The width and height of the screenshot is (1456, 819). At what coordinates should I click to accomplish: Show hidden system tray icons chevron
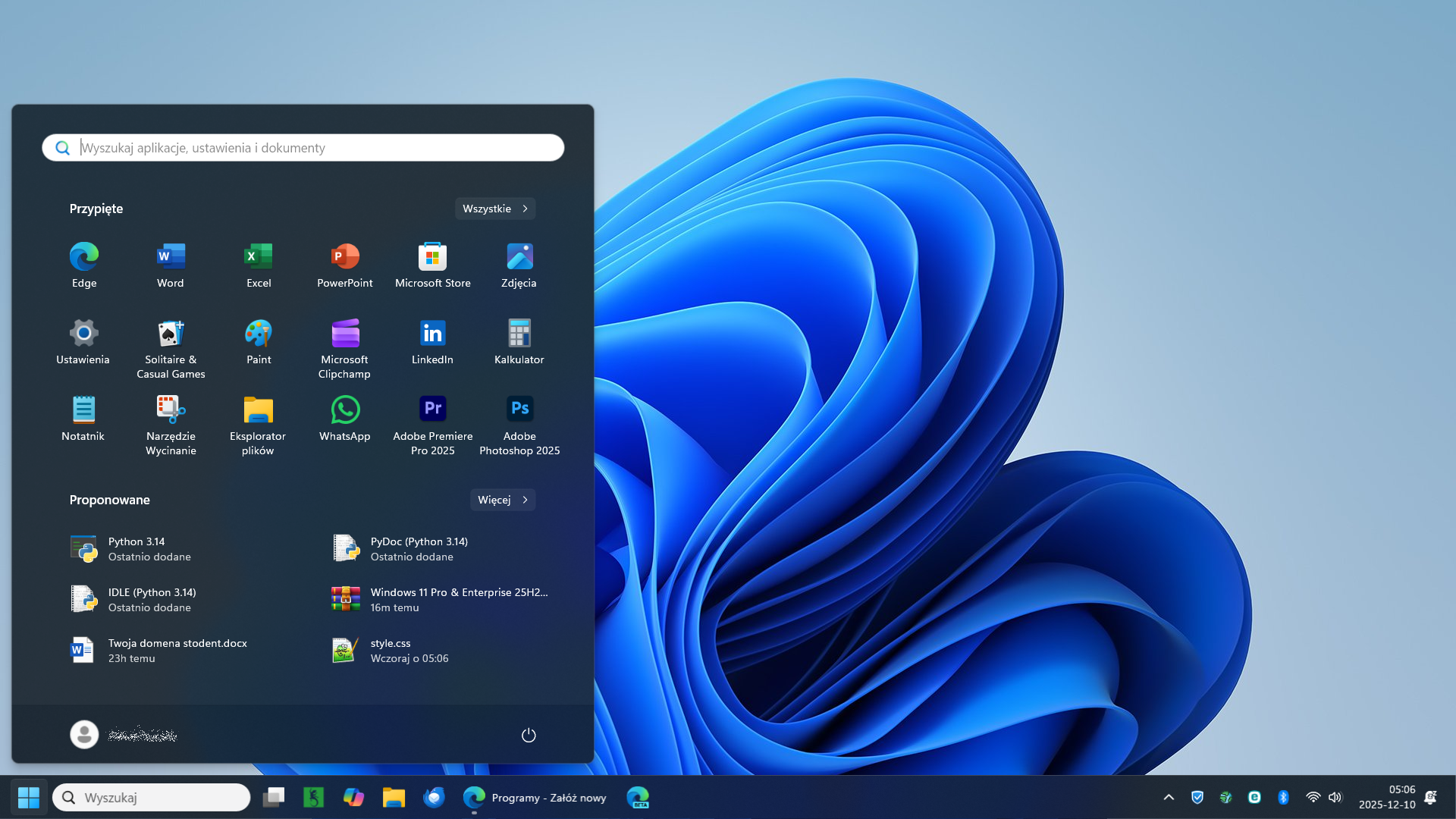(x=1169, y=797)
